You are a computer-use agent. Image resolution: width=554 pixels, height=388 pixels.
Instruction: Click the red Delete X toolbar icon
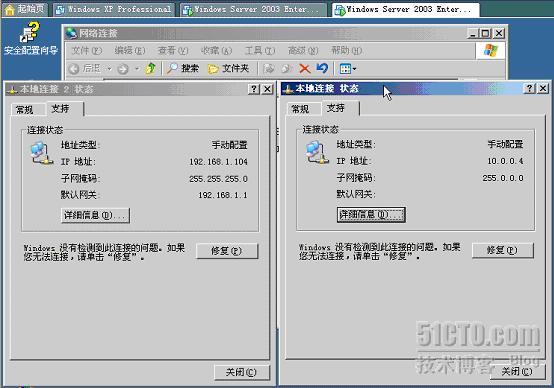(x=305, y=69)
